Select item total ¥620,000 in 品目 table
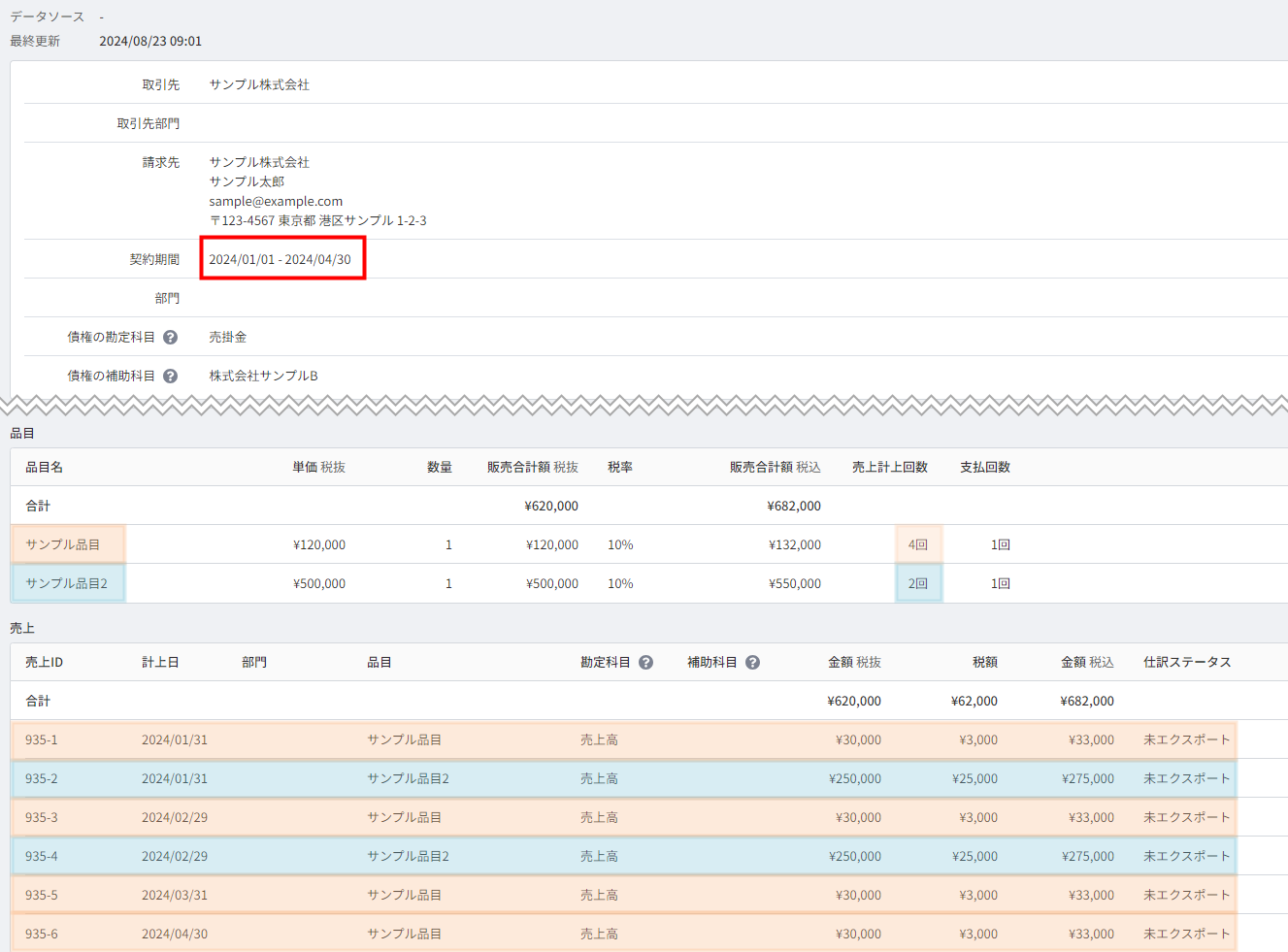This screenshot has height=952, width=1288. click(551, 506)
